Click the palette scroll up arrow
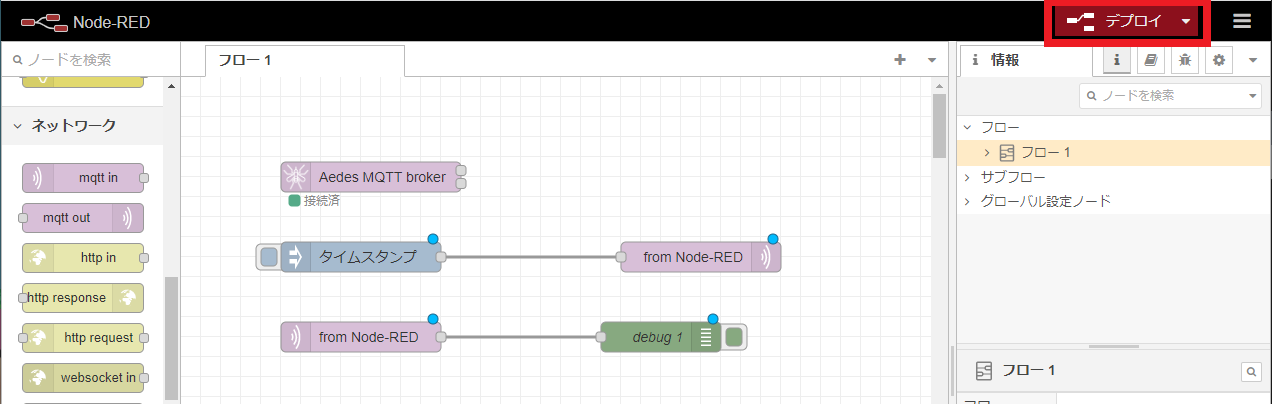 (171, 87)
